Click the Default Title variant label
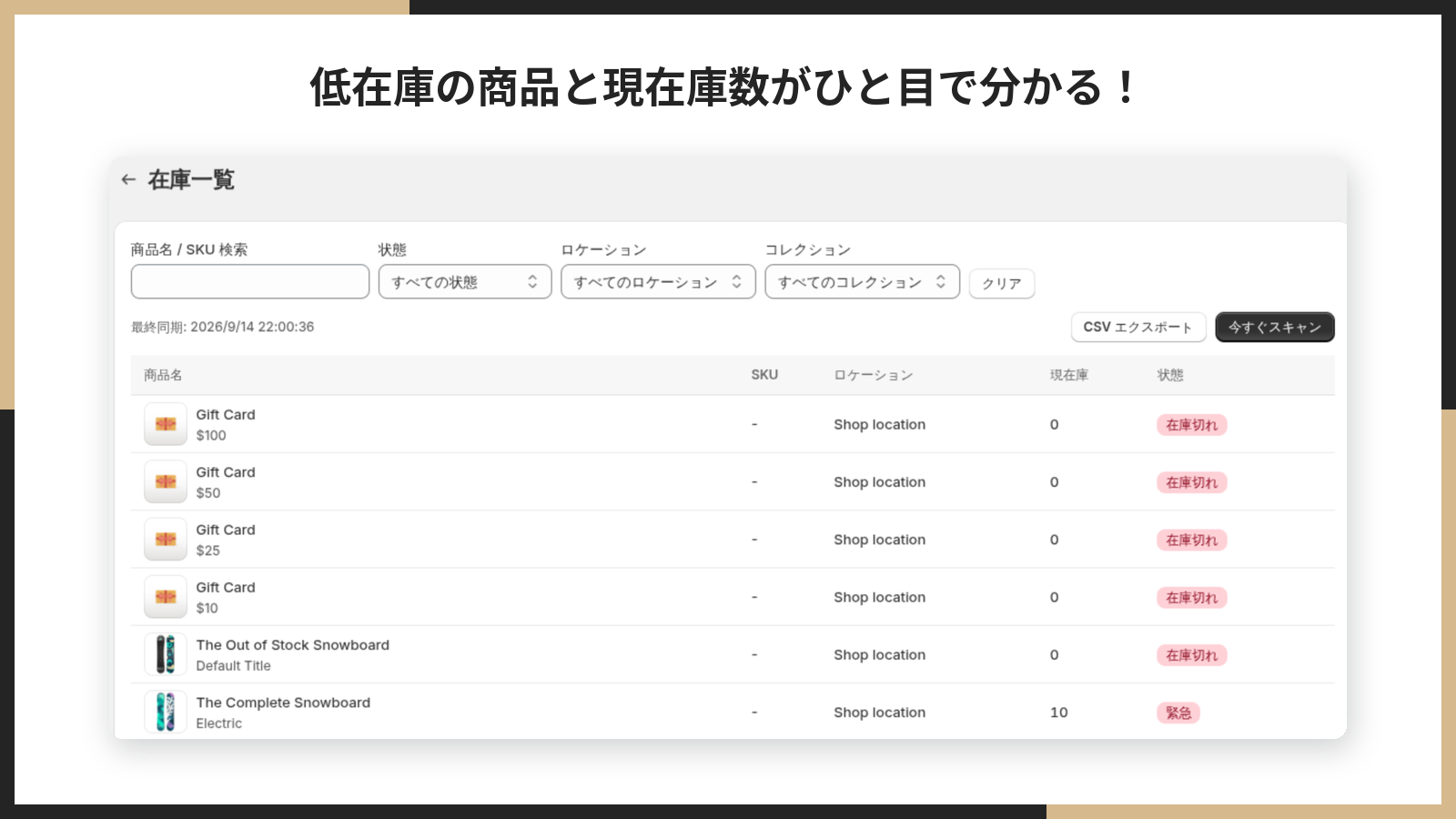Screen dimensions: 1456x819 [x=234, y=666]
